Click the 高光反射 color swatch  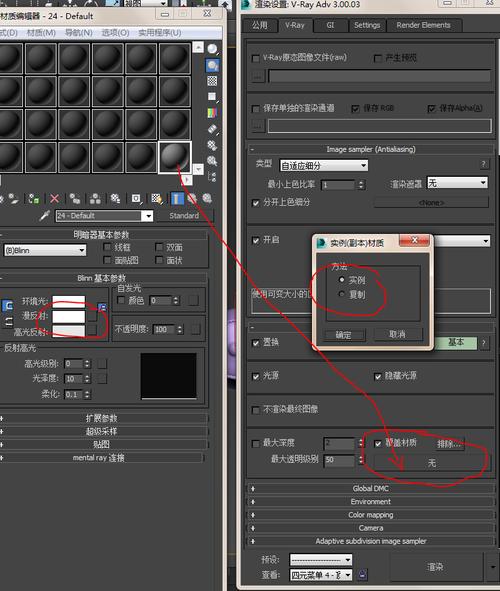pyautogui.click(x=69, y=331)
